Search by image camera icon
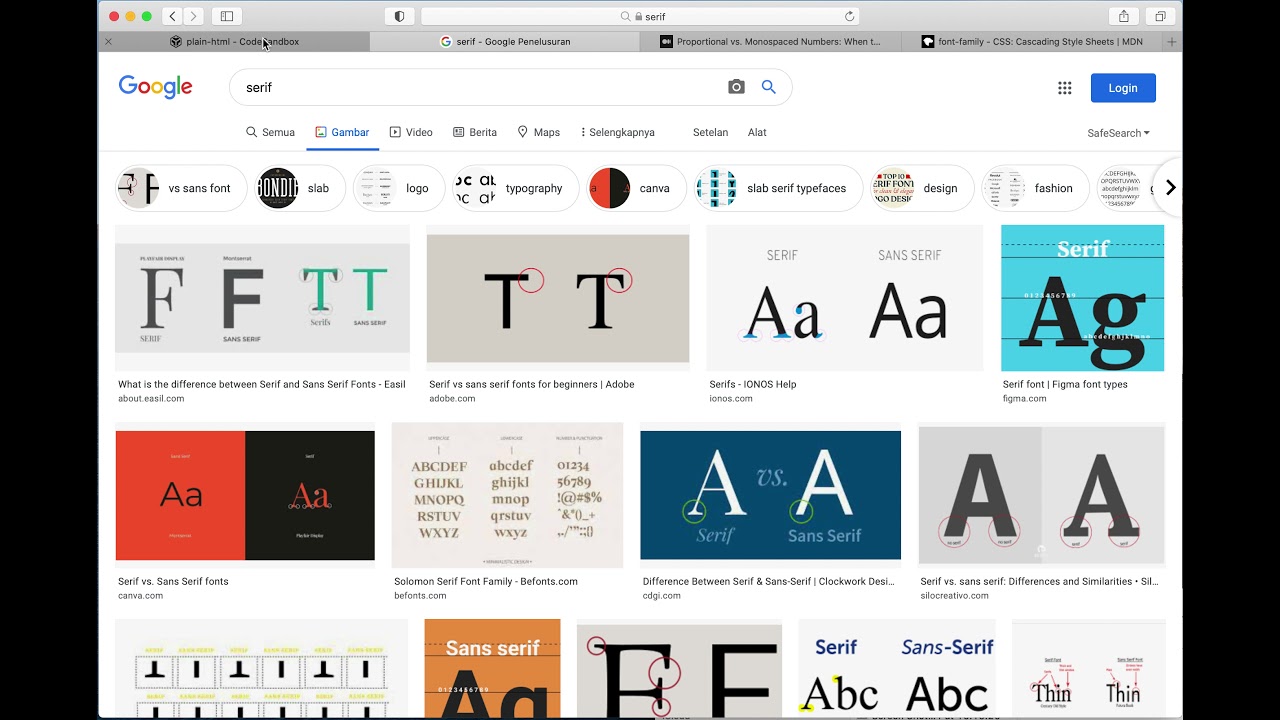The width and height of the screenshot is (1280, 720). (x=736, y=87)
